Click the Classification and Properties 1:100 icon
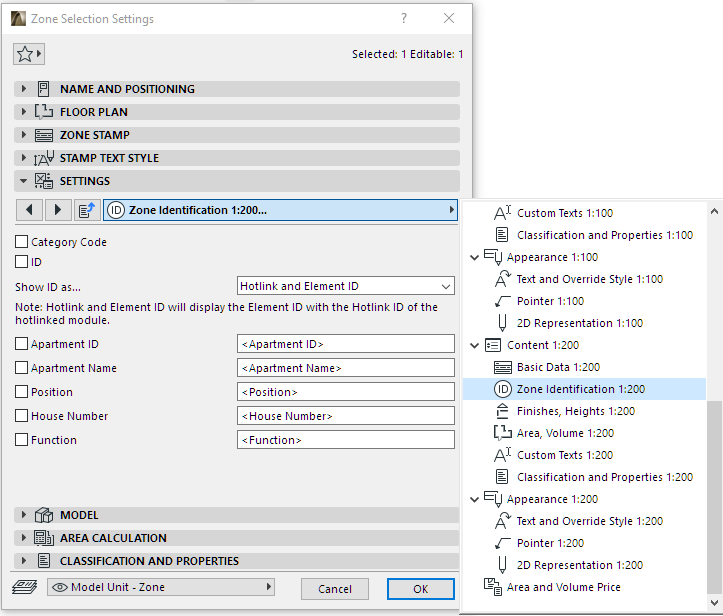723x616 pixels. tap(502, 235)
